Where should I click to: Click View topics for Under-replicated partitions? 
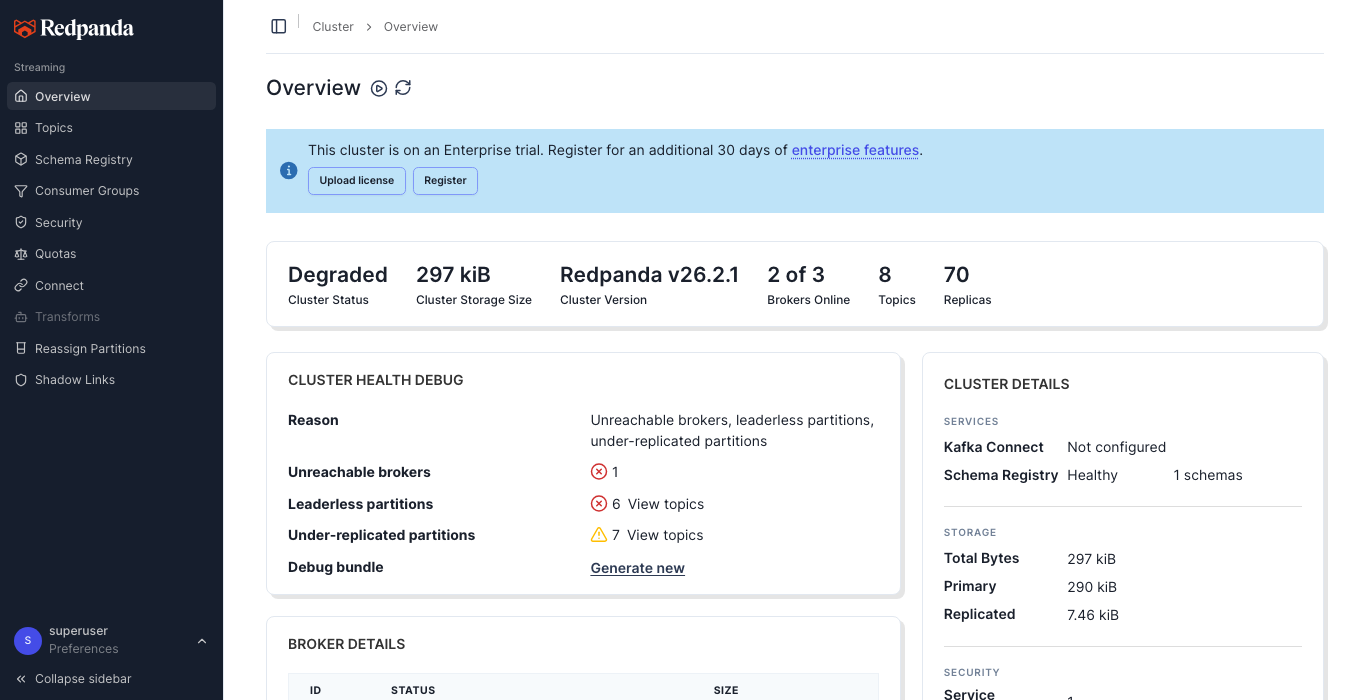[x=665, y=535]
